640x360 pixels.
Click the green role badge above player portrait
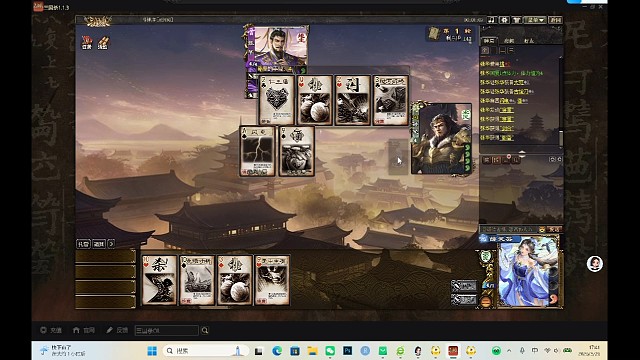click(486, 256)
